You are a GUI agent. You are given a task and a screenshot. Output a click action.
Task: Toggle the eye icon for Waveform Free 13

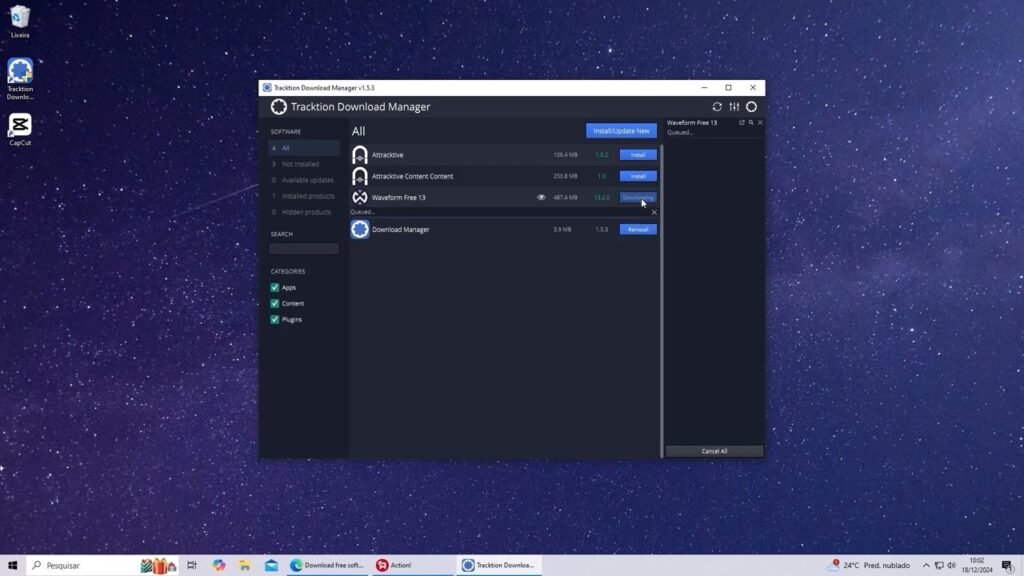[541, 197]
